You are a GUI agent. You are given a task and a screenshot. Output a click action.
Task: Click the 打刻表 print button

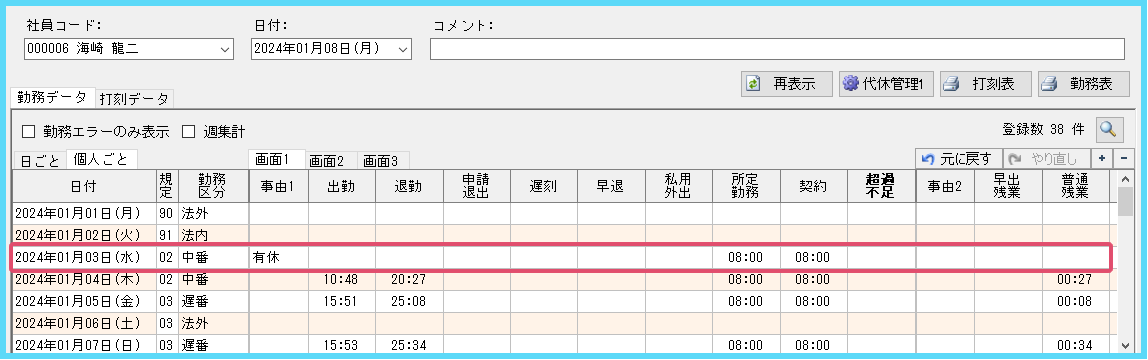(986, 84)
